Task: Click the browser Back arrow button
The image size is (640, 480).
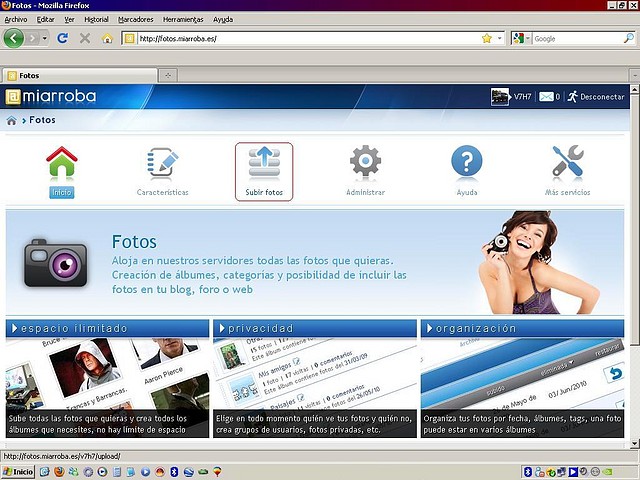Action: point(13,38)
